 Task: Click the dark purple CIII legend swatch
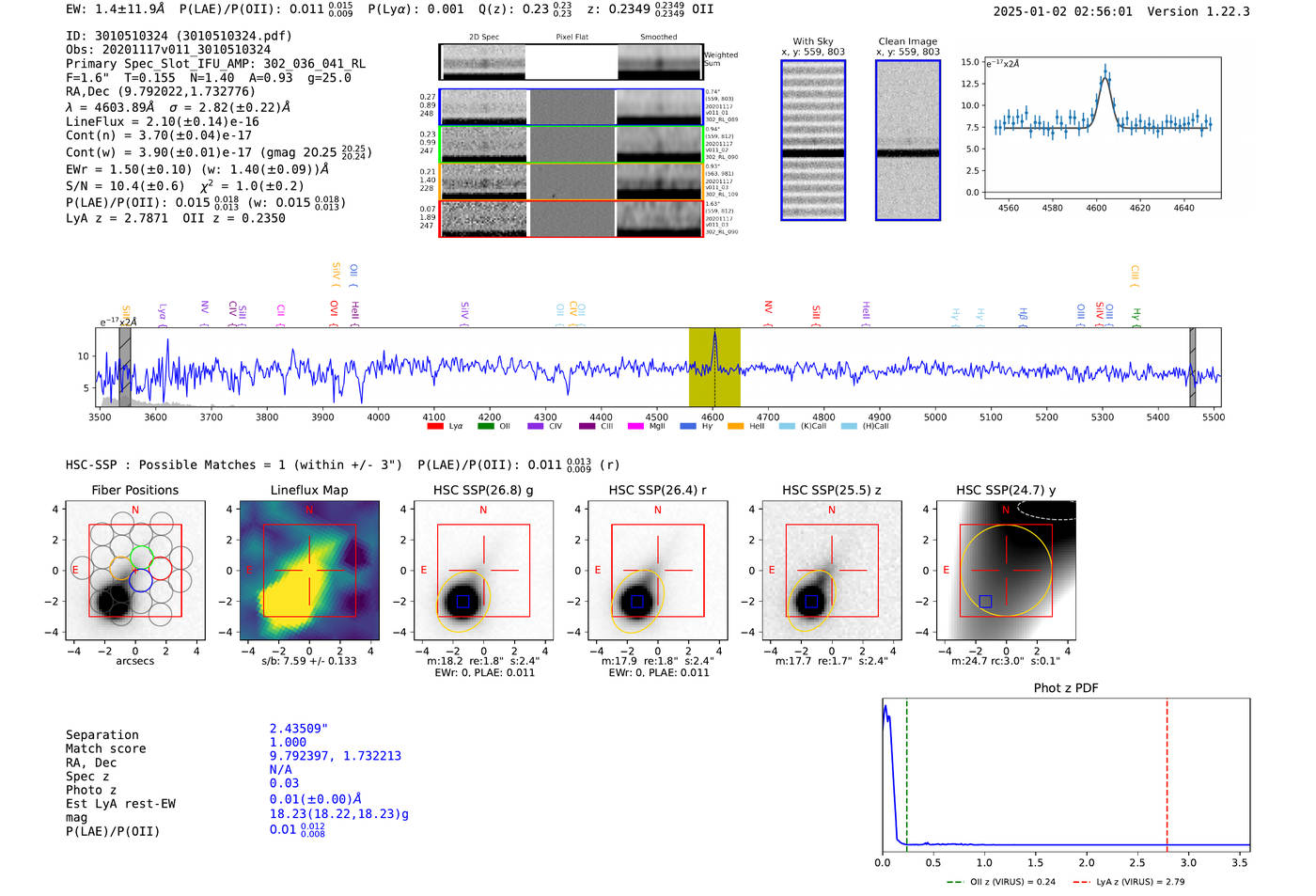coord(587,427)
